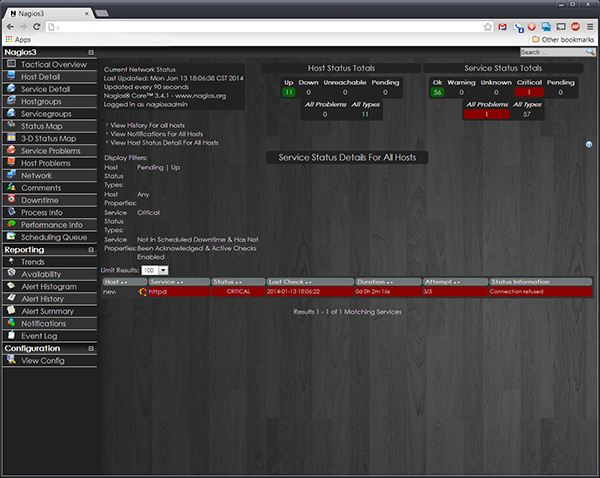Click the bookmark star in address bar
The height and width of the screenshot is (478, 600).
point(486,27)
